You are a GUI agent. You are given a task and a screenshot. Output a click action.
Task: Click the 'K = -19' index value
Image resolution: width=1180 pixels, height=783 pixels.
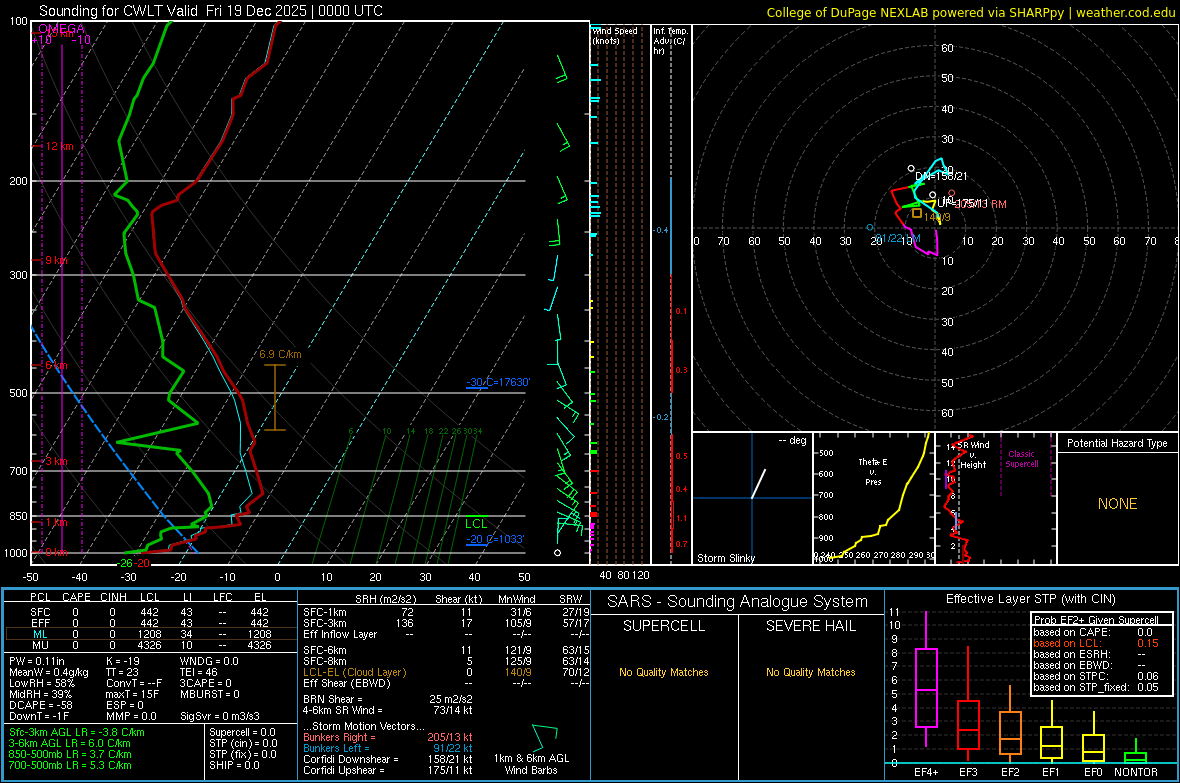[x=123, y=661]
